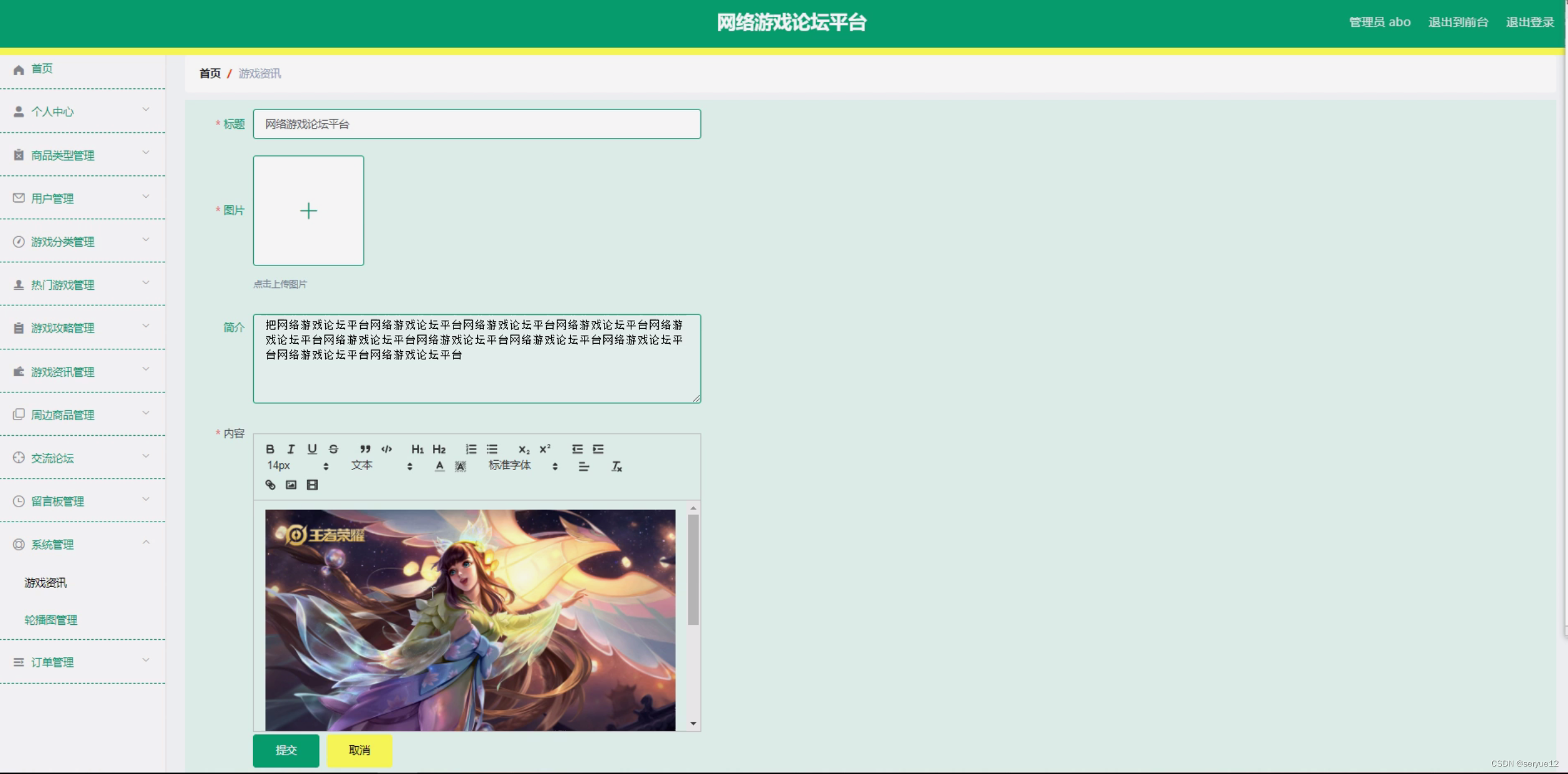Toggle strikethrough formatting
The height and width of the screenshot is (774, 1568).
click(x=333, y=449)
